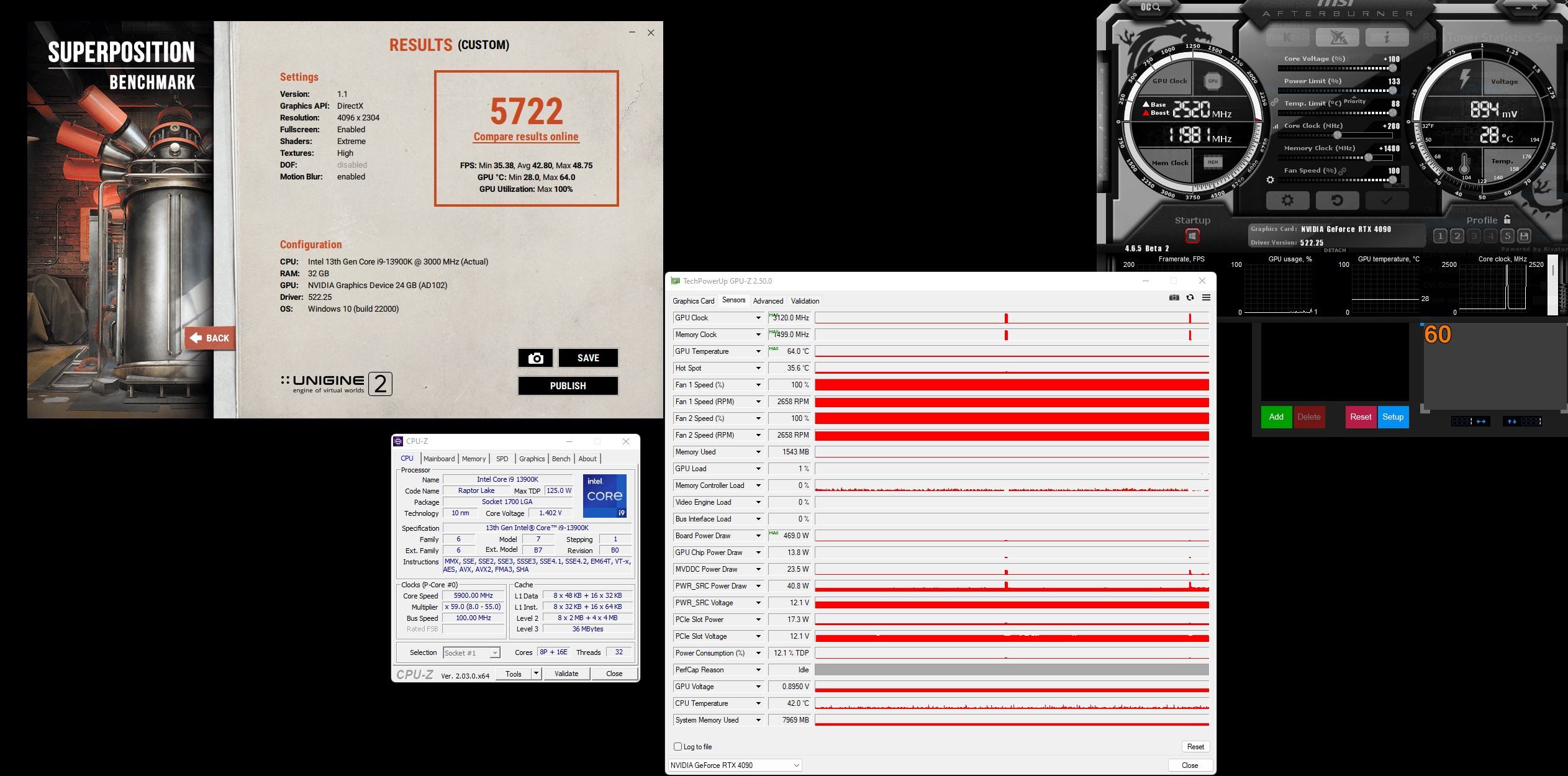Open the Afterburner OC Scanner icon

click(x=1150, y=7)
